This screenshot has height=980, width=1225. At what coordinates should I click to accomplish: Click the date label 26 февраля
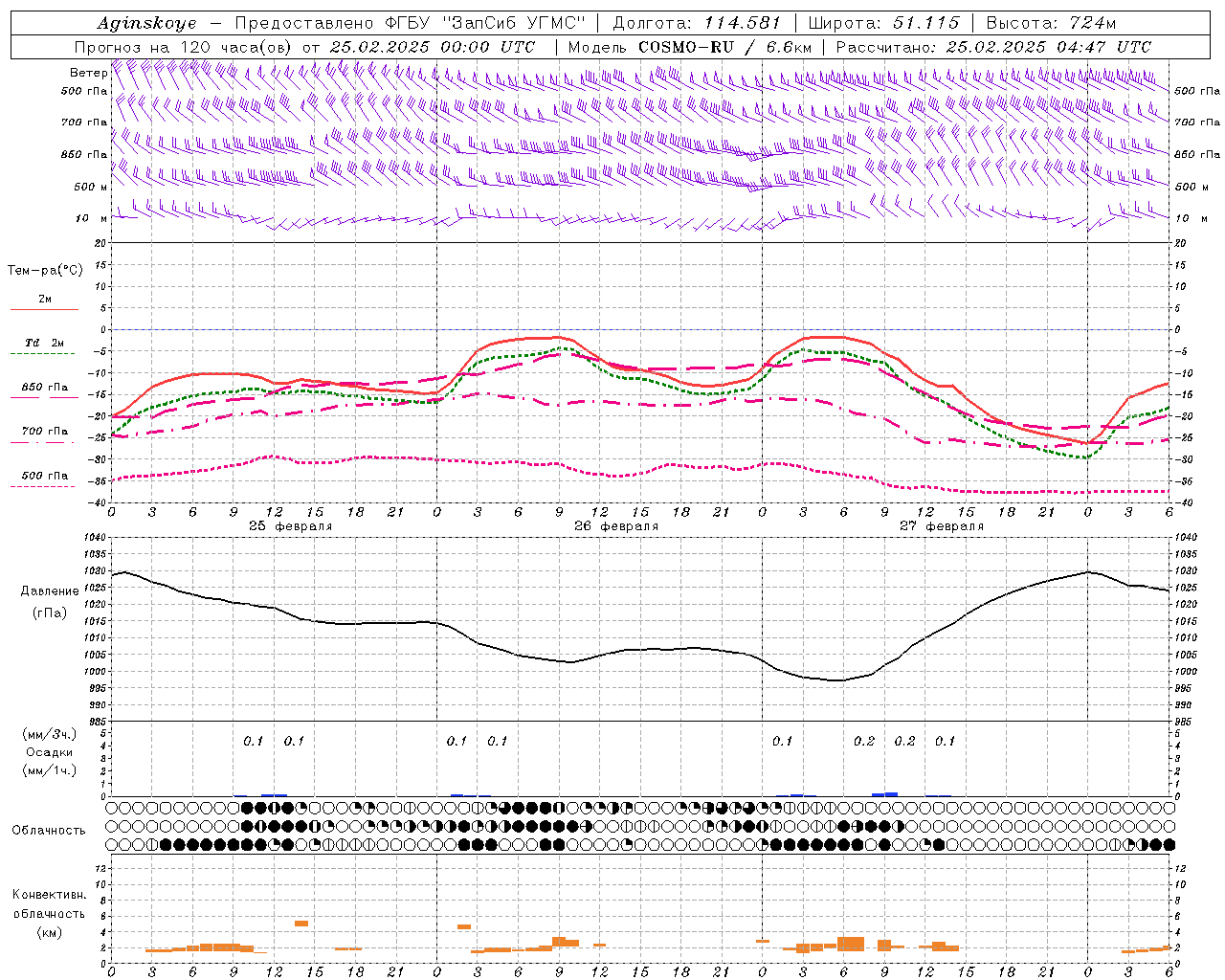point(616,526)
